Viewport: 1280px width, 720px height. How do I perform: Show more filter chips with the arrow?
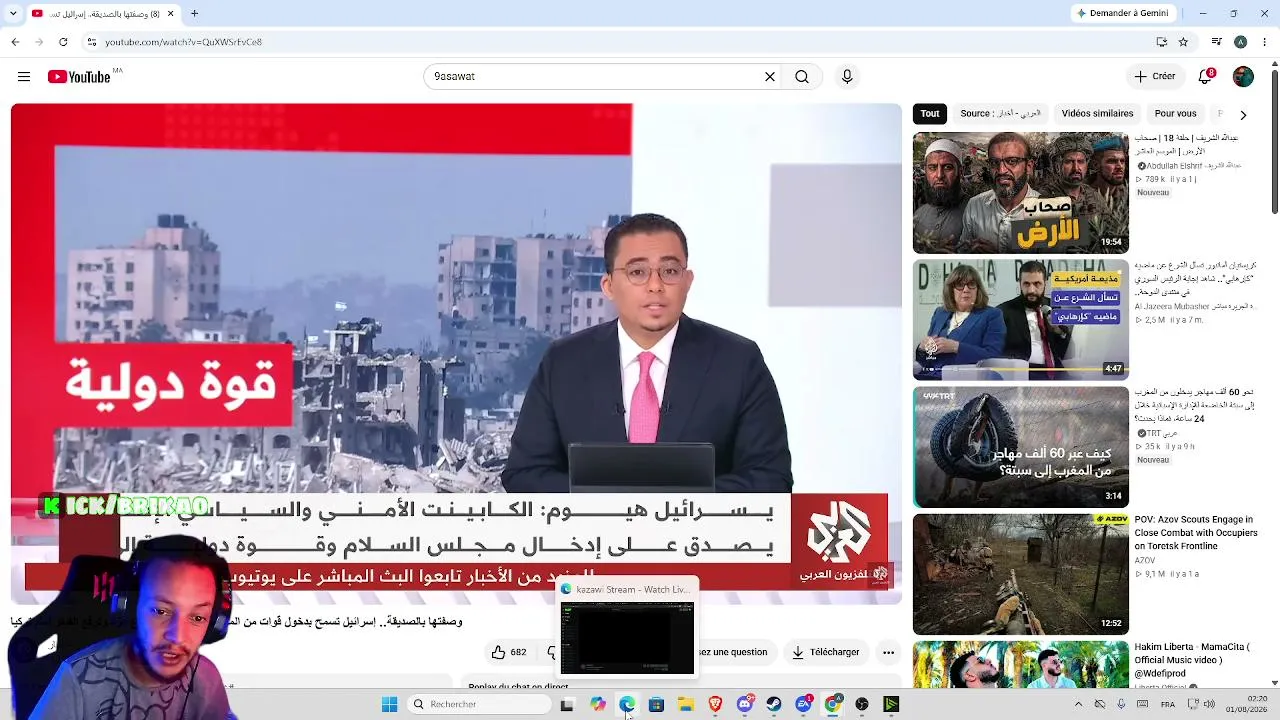tap(1243, 114)
